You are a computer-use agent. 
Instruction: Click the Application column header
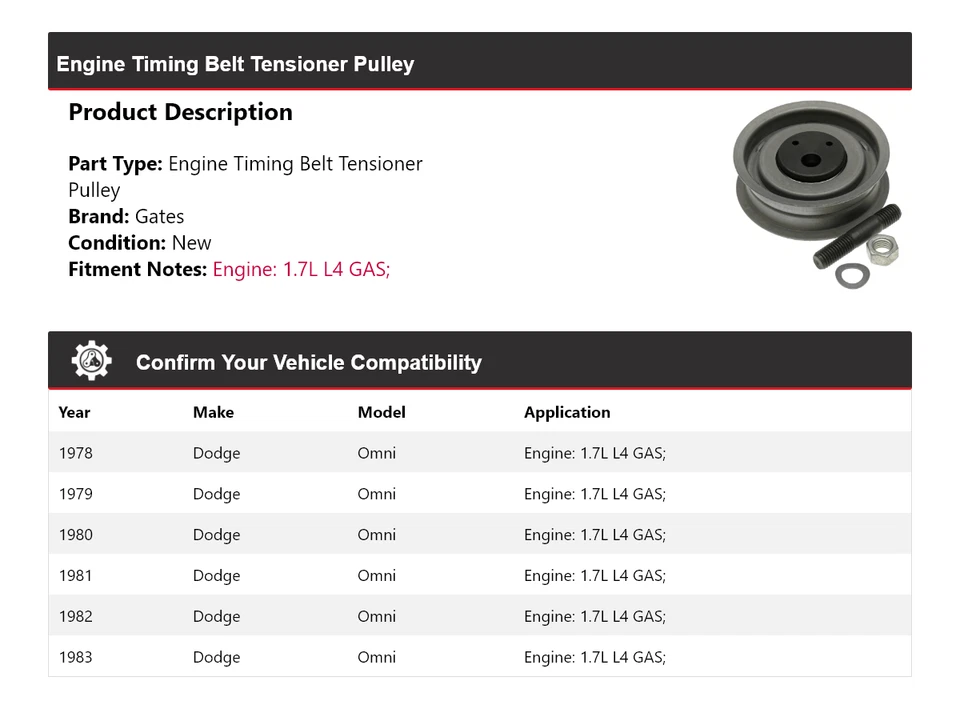click(x=566, y=412)
